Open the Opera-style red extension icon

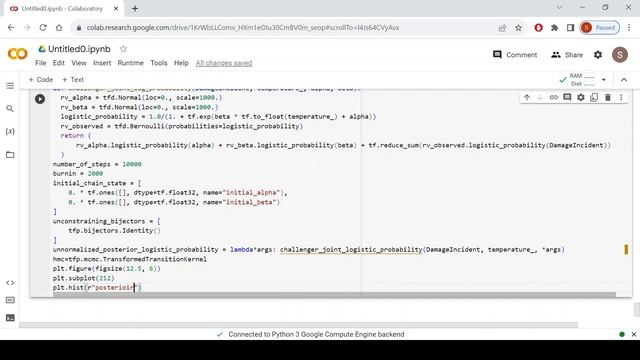click(x=538, y=28)
